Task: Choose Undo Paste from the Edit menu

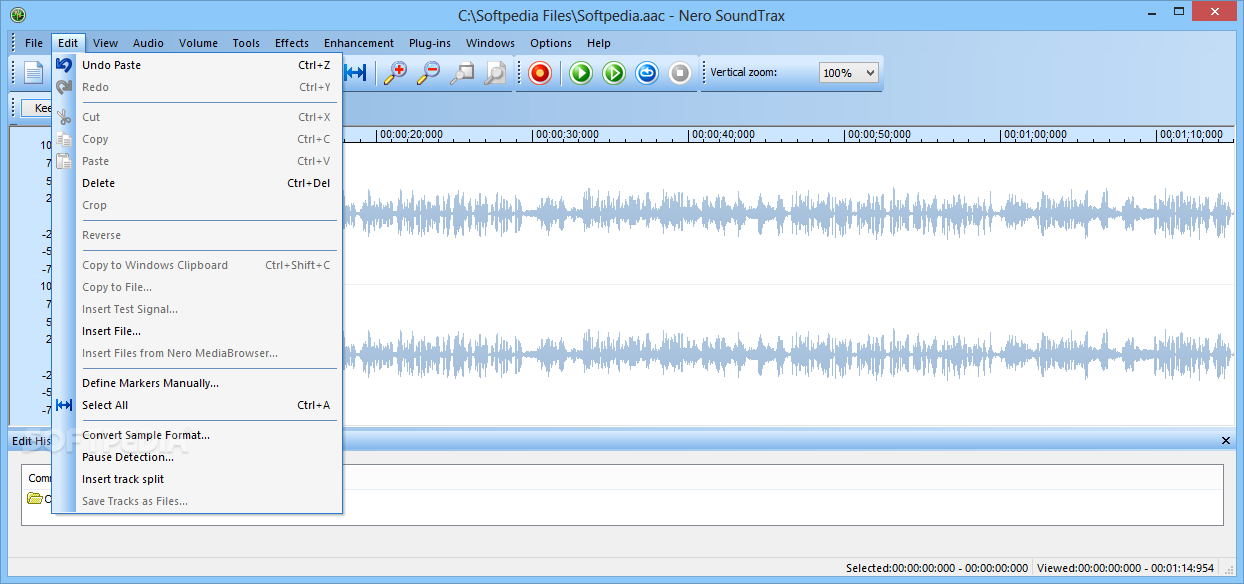Action: (x=197, y=65)
